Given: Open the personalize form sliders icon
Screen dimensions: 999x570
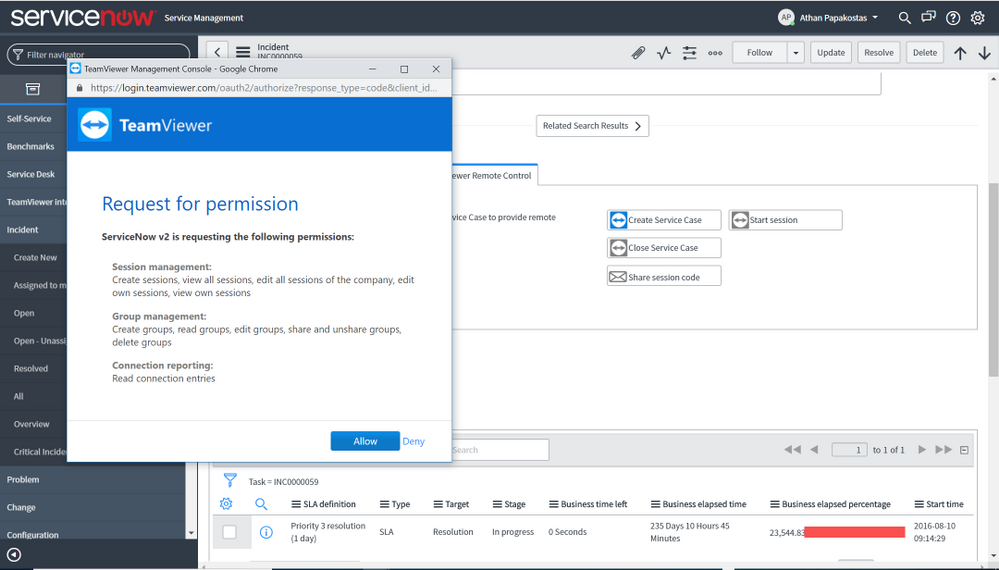Looking at the screenshot, I should [689, 53].
